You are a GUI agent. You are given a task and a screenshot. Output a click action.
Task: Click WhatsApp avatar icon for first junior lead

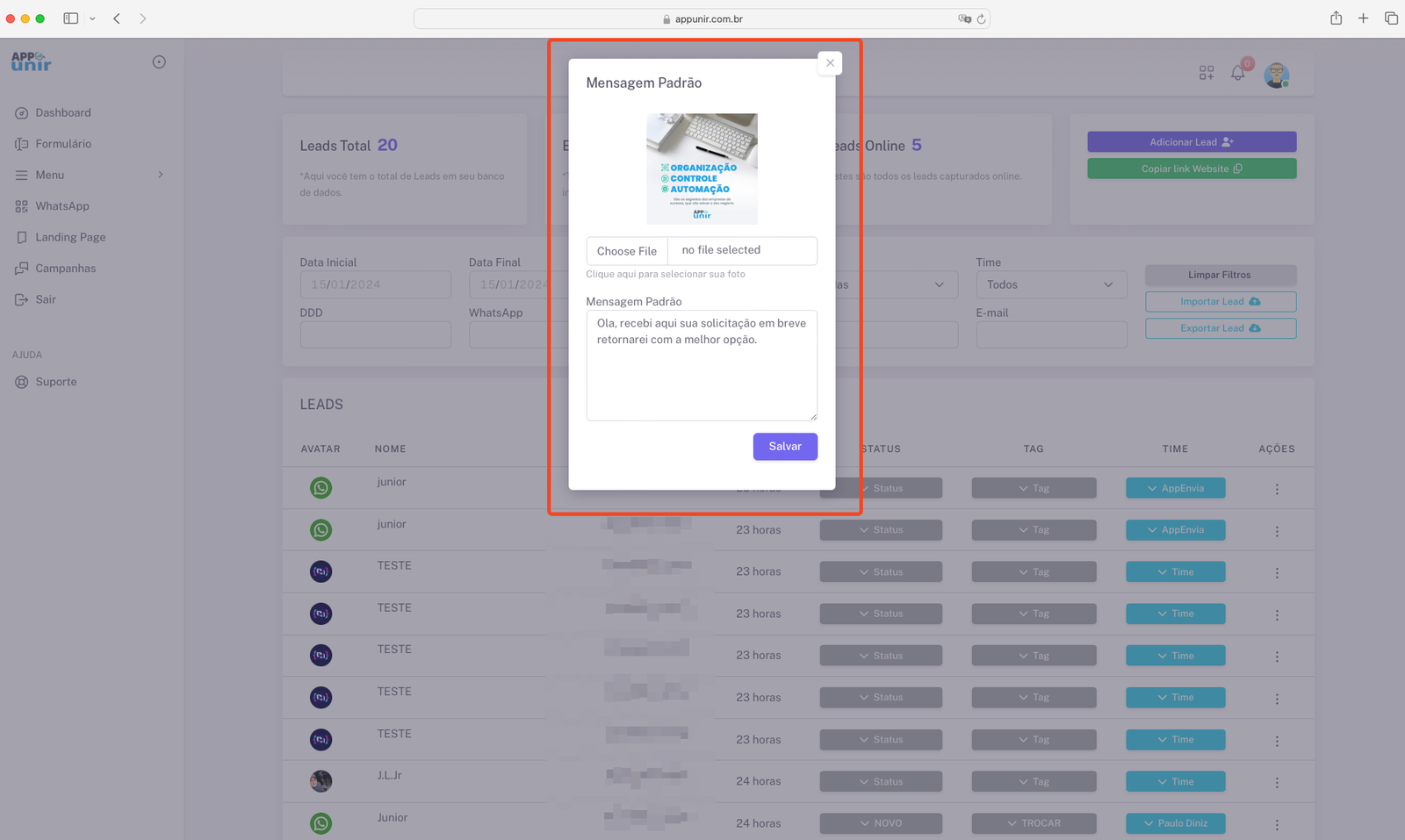point(321,488)
